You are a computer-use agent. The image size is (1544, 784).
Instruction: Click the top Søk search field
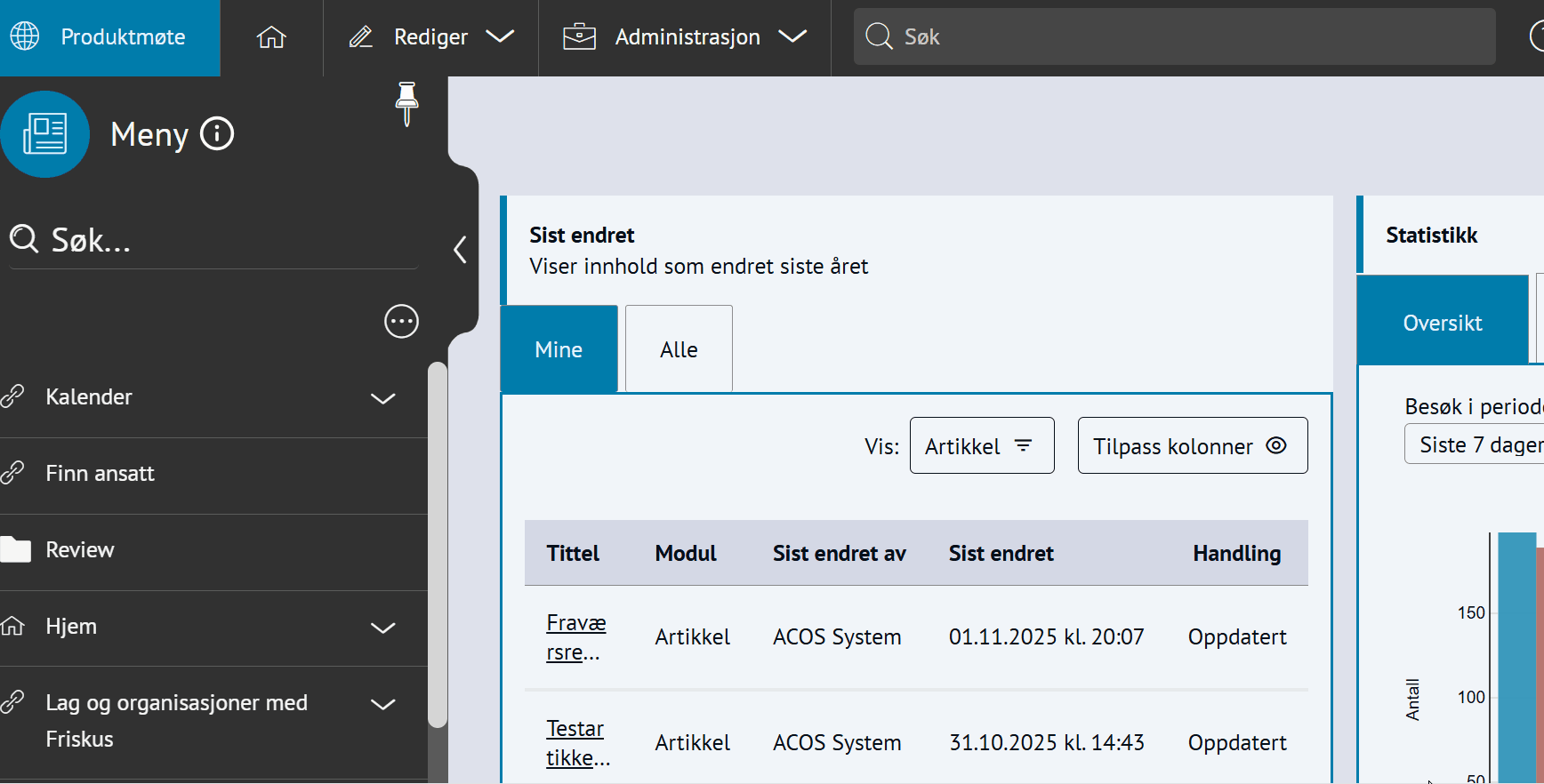tap(1174, 37)
